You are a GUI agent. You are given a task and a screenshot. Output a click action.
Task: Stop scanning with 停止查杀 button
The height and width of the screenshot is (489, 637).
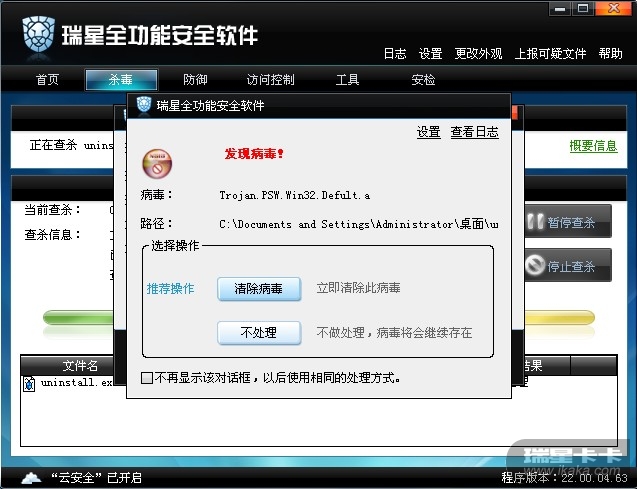[x=568, y=265]
